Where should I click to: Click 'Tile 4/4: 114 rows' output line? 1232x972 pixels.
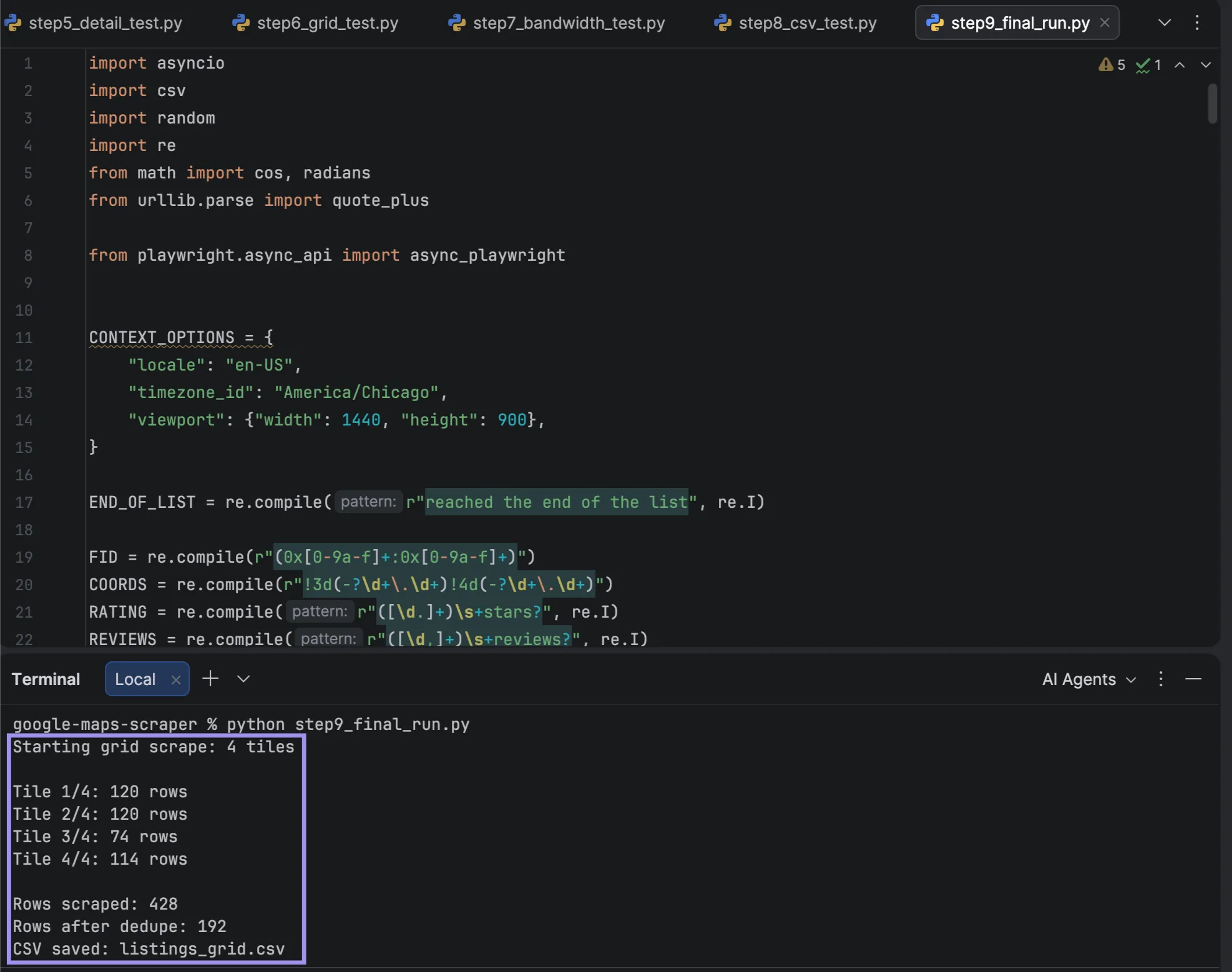100,859
